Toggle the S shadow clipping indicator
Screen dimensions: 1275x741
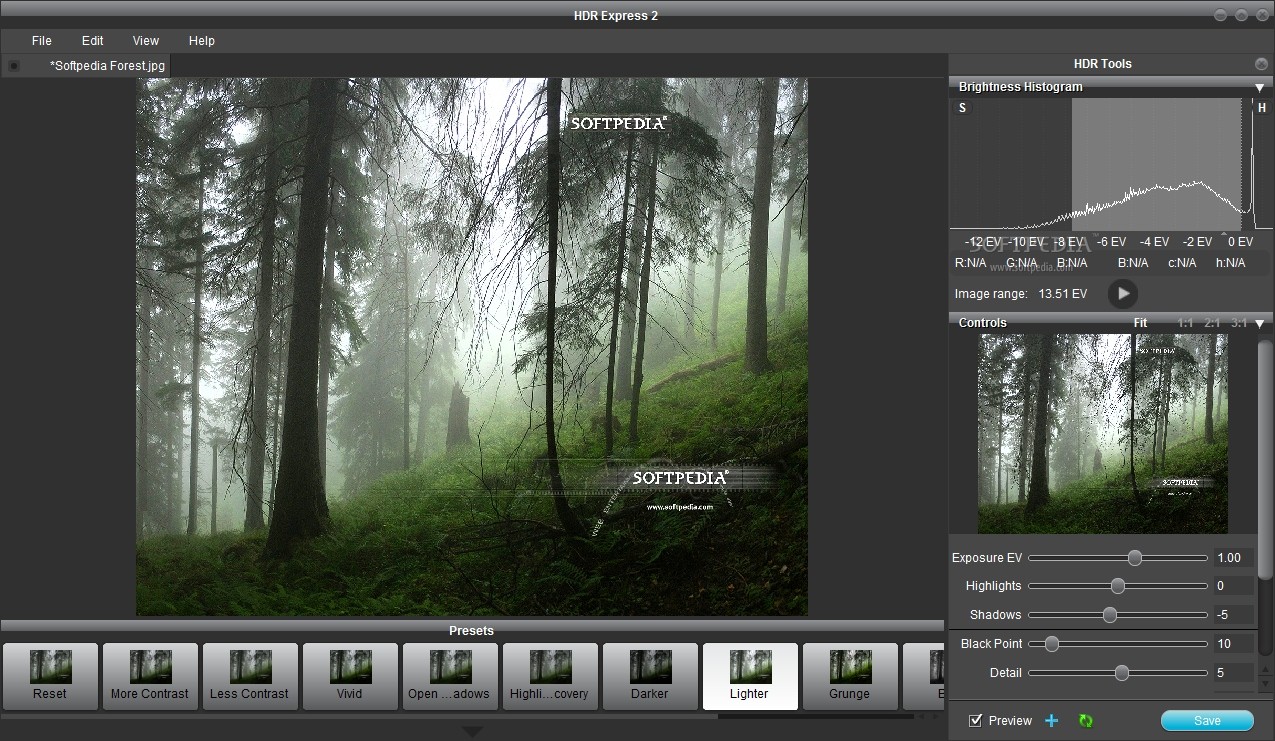963,108
